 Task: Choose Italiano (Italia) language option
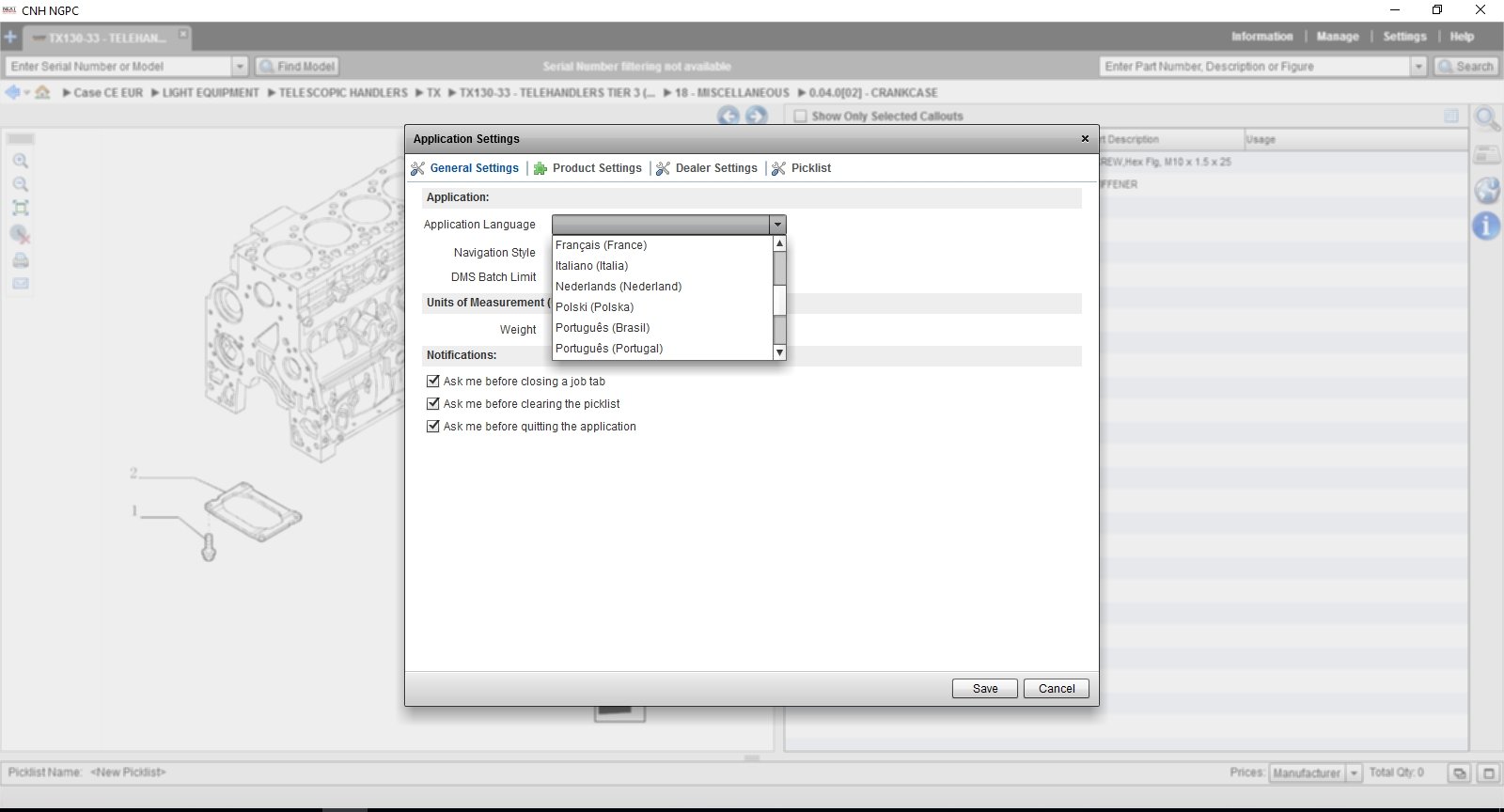[663, 265]
